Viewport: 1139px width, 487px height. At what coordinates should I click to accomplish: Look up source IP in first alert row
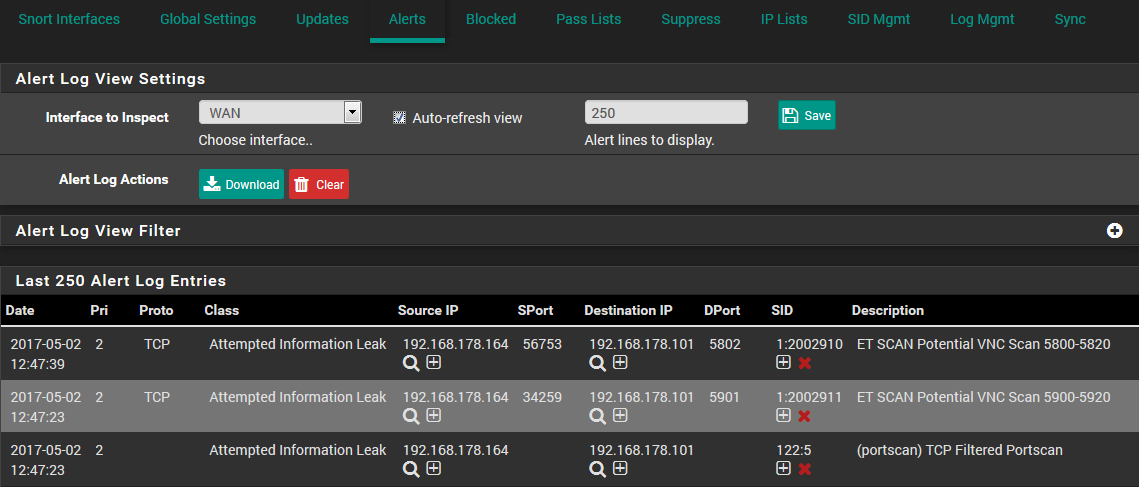click(411, 363)
